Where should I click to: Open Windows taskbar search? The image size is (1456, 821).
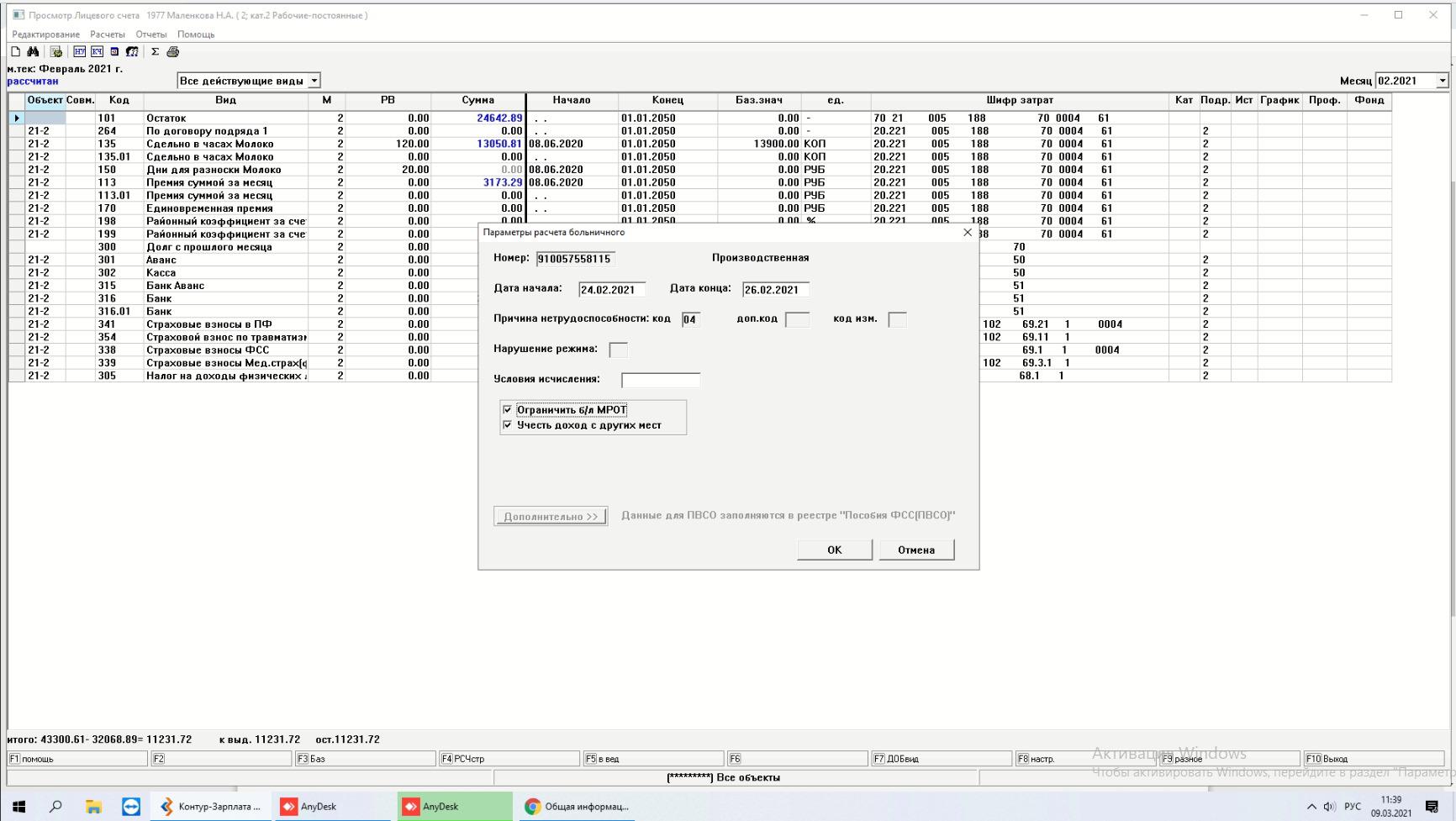point(56,807)
